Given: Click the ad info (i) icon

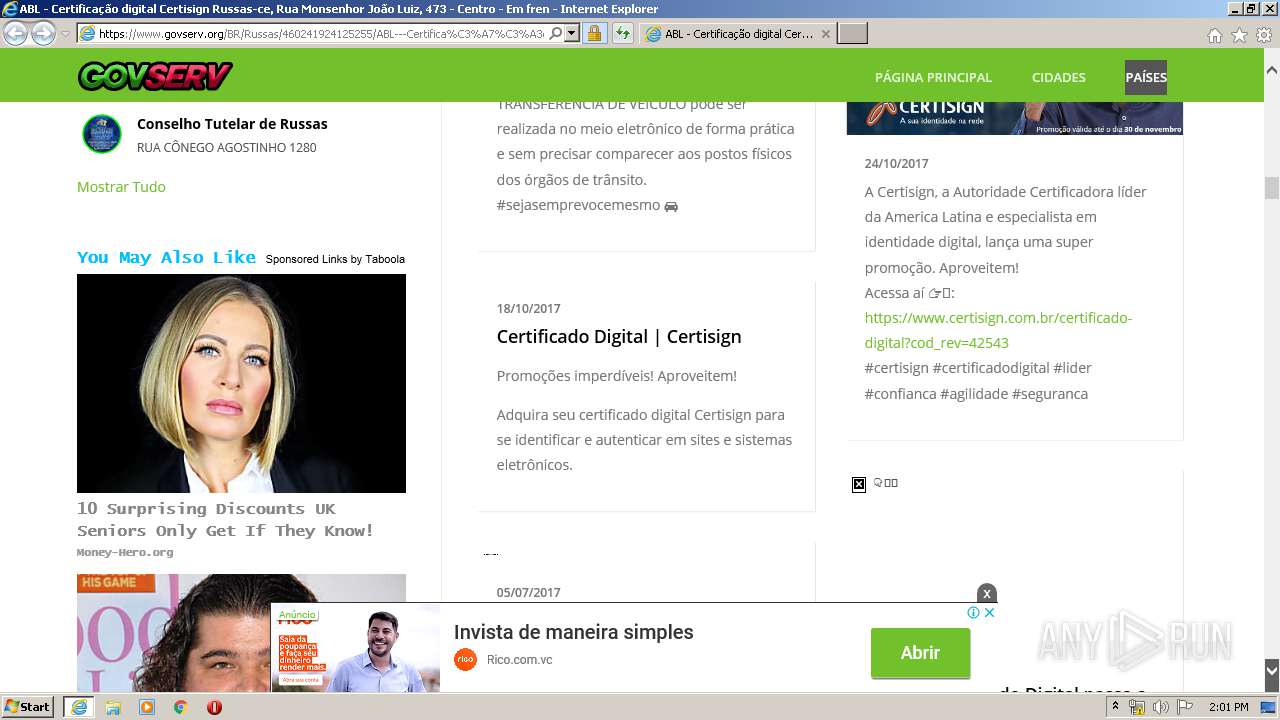Looking at the screenshot, I should point(973,613).
